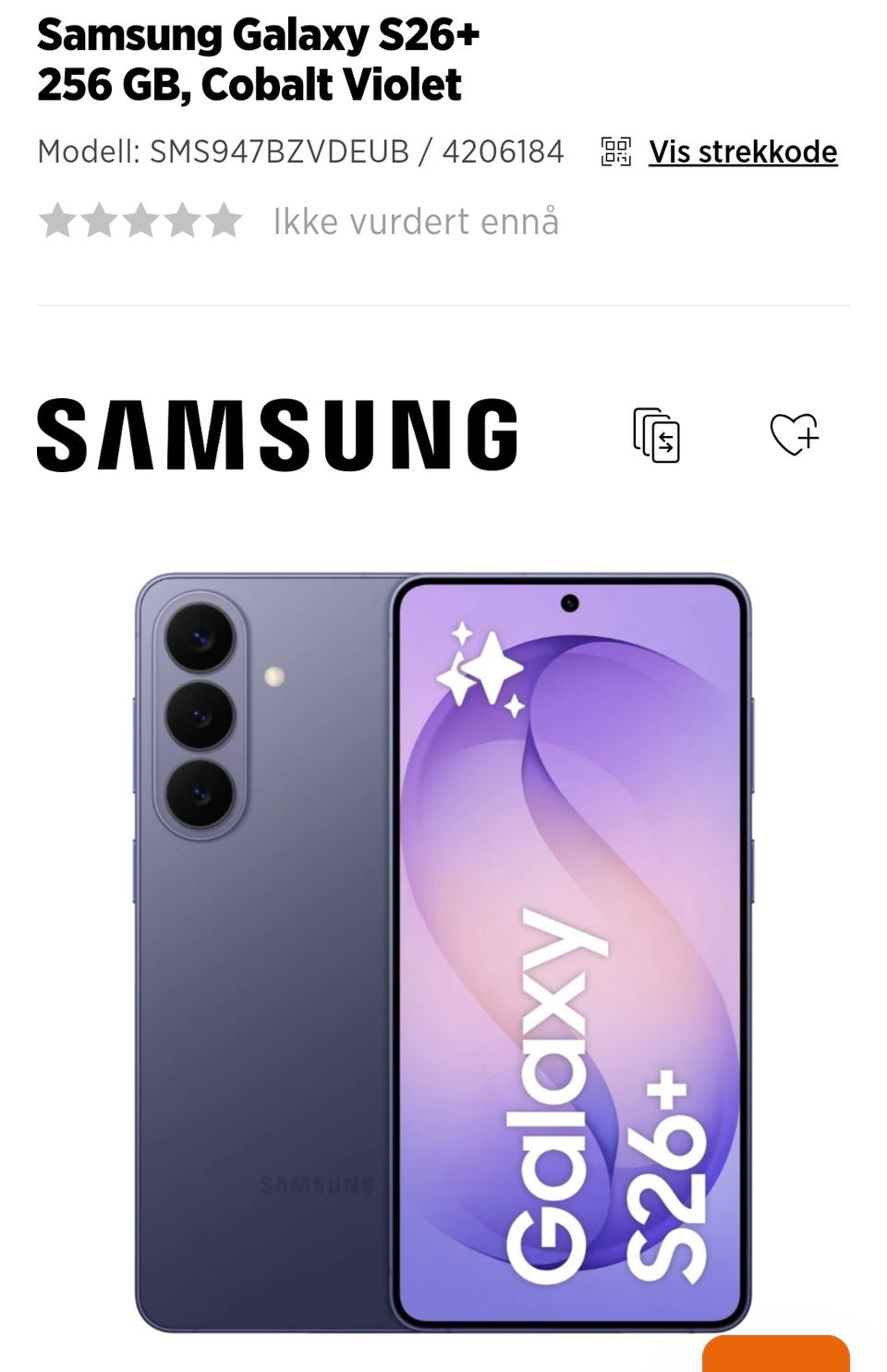Click the phone's triple rear camera module
This screenshot has height=1372, width=887.
click(x=200, y=716)
